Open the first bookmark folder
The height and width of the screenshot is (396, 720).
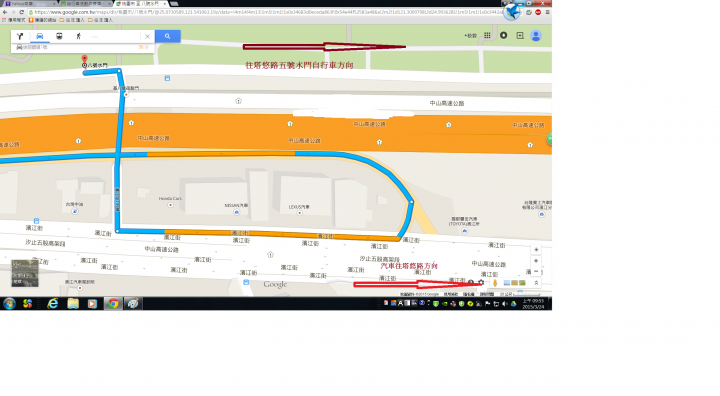(72, 20)
